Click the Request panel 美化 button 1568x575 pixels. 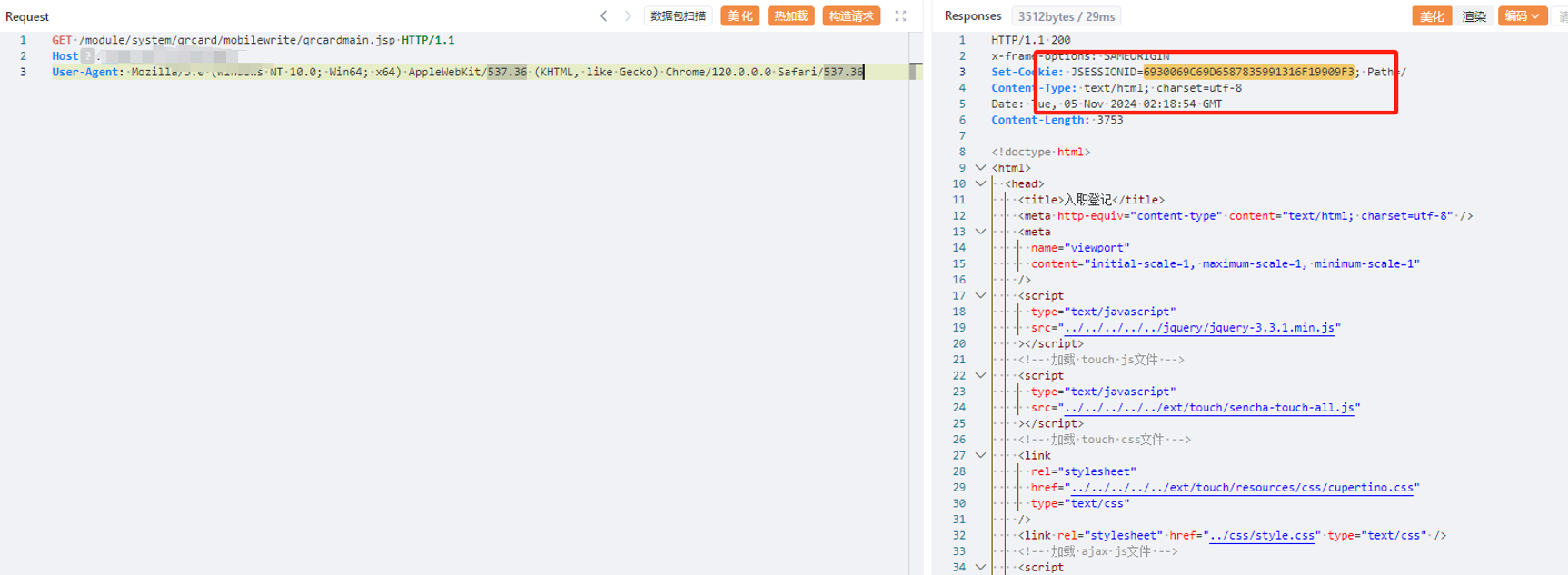pyautogui.click(x=740, y=16)
